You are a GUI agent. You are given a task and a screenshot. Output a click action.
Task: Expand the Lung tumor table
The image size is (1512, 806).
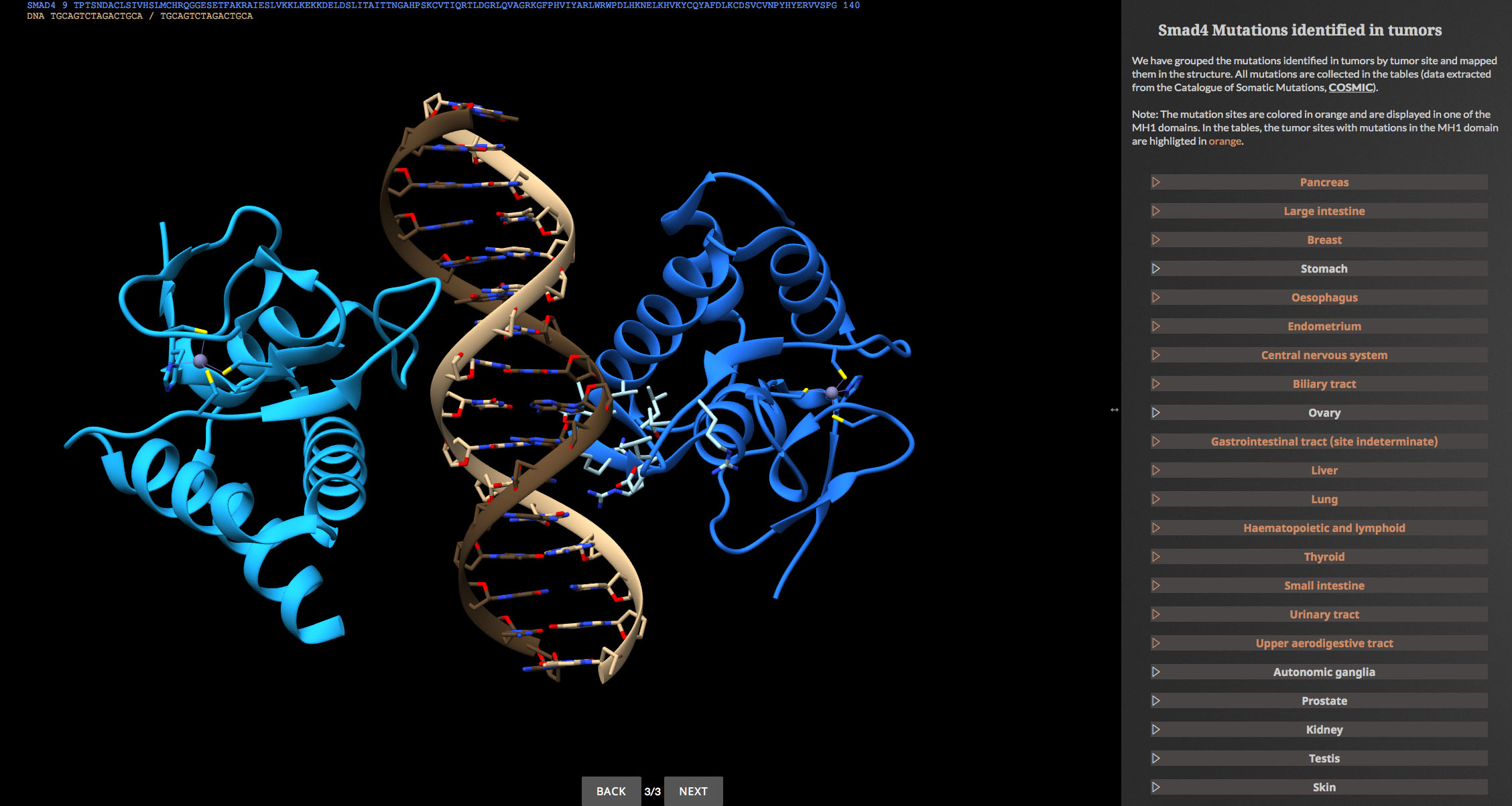tap(1324, 499)
